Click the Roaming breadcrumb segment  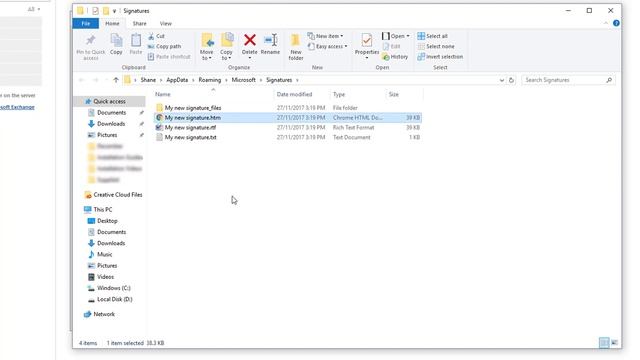coord(209,80)
